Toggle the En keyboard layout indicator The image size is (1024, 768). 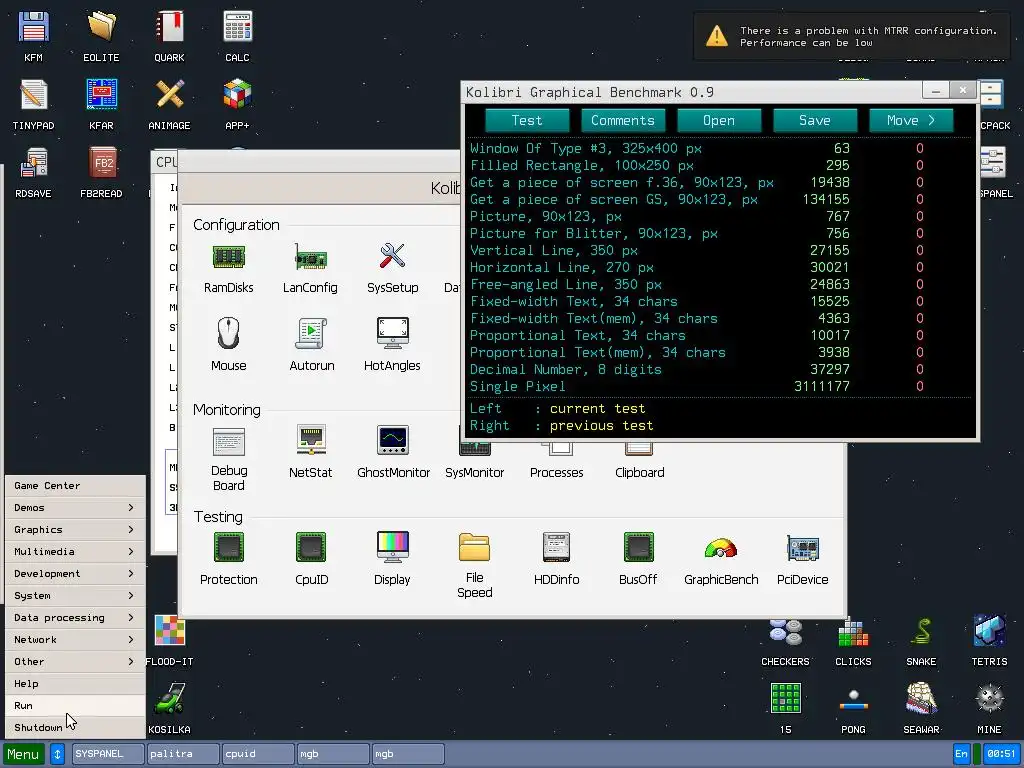tap(961, 754)
